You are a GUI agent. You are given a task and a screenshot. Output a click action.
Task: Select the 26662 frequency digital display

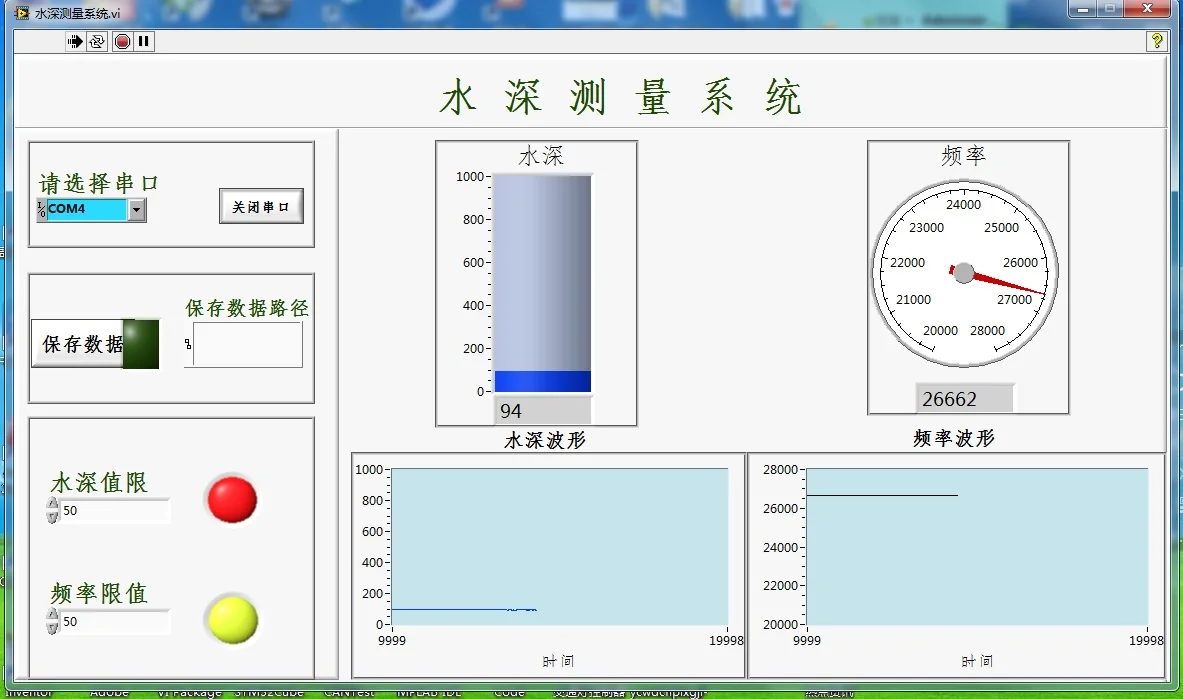pyautogui.click(x=964, y=399)
